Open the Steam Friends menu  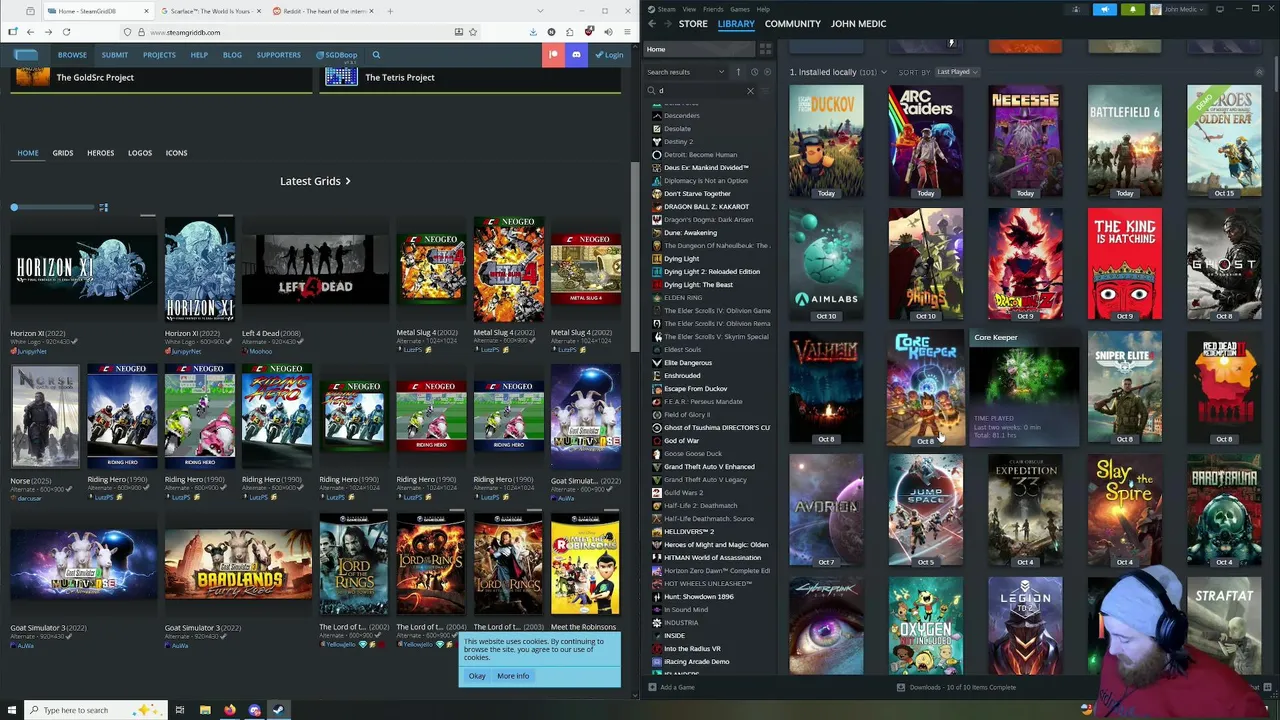coord(713,9)
